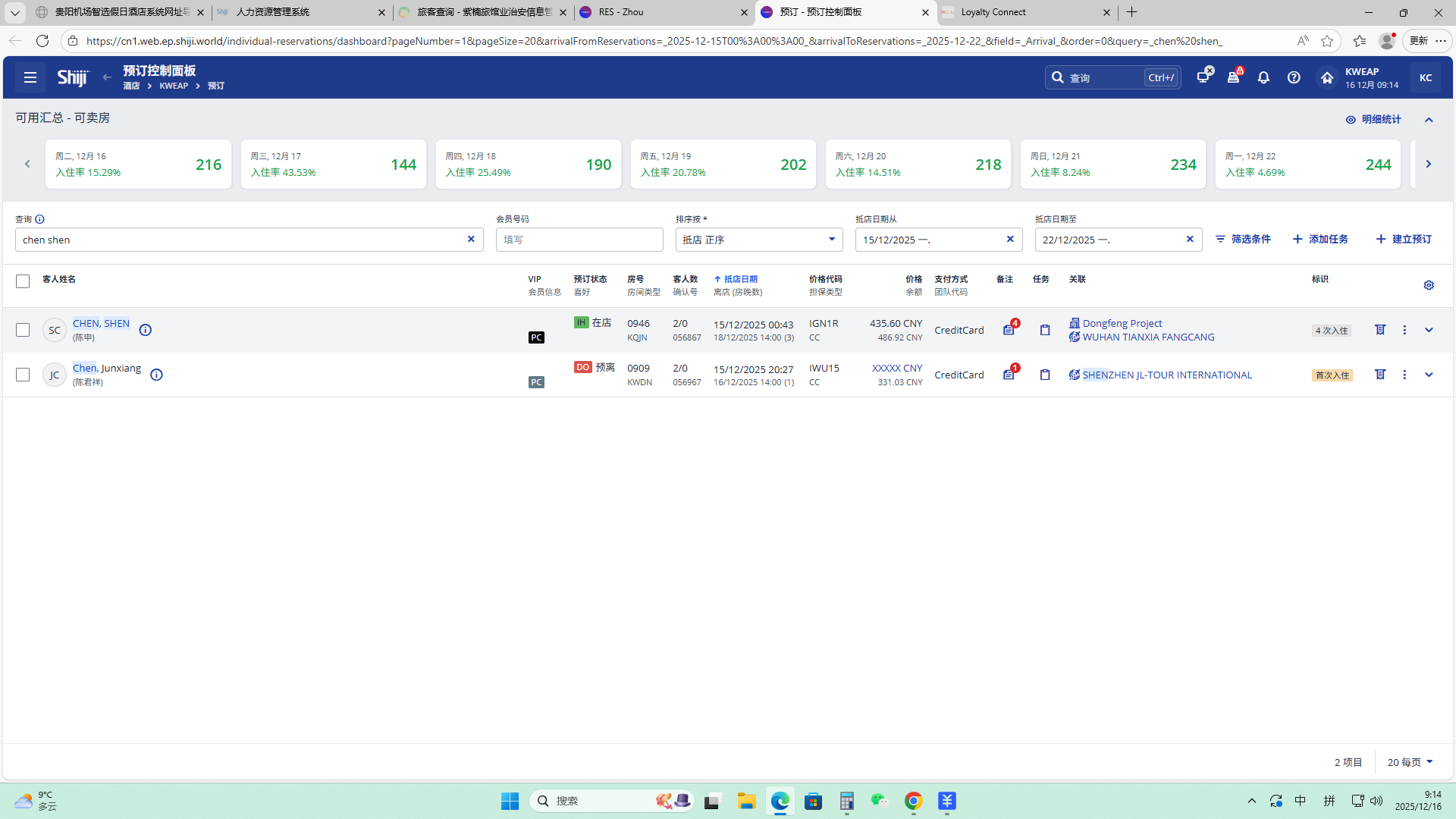Viewport: 1456px width, 819px height.
Task: Open three-dot menu for Chen, Junxiang row
Action: (1404, 375)
